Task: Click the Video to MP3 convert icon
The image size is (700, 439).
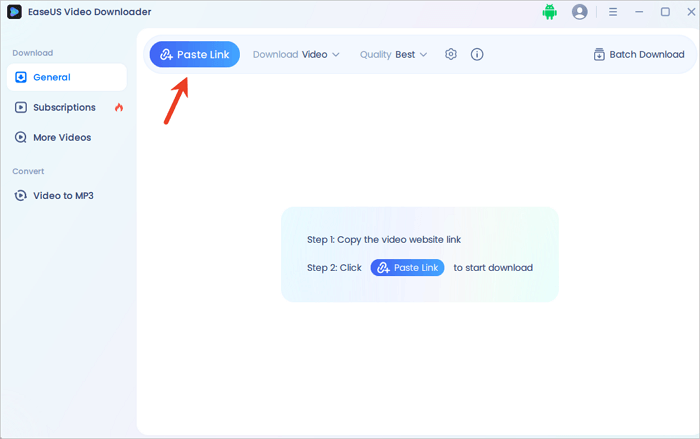Action: point(21,196)
